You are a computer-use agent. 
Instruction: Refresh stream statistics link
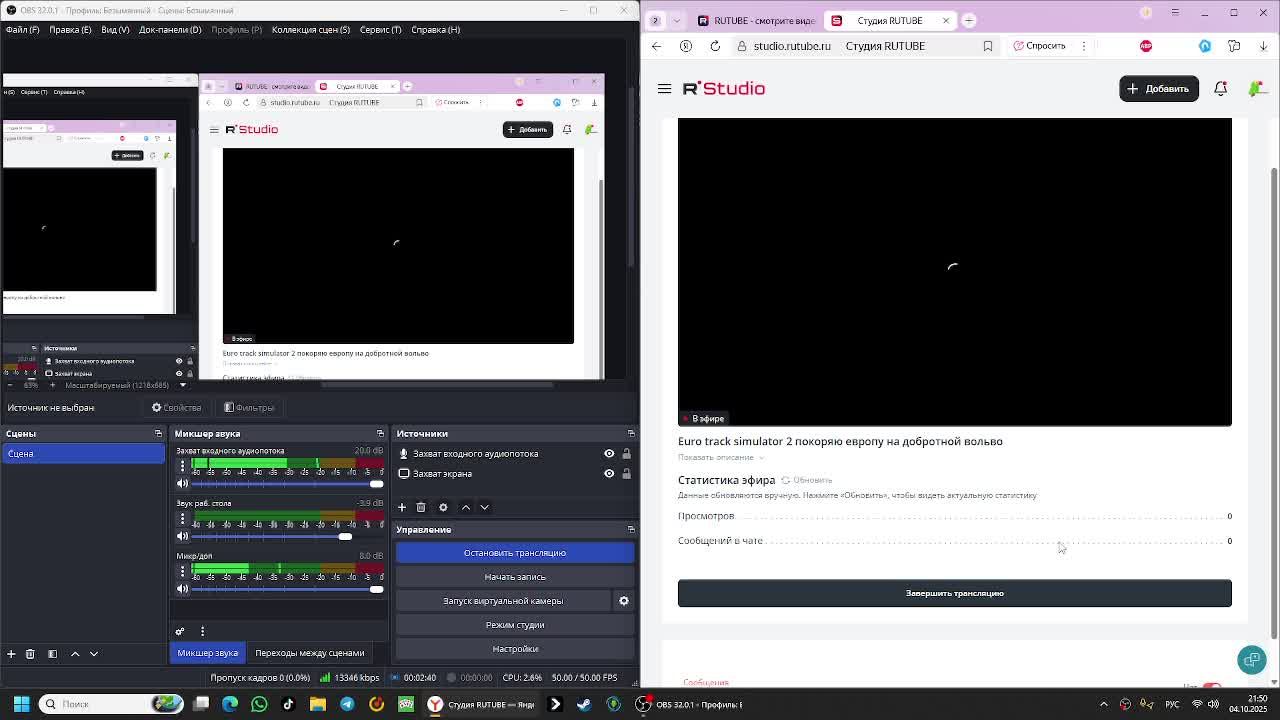[806, 480]
